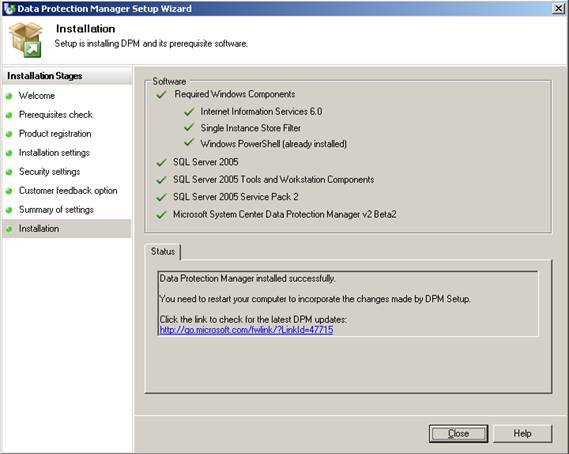Click green bullet beside Security settings
The width and height of the screenshot is (569, 454).
[9, 172]
